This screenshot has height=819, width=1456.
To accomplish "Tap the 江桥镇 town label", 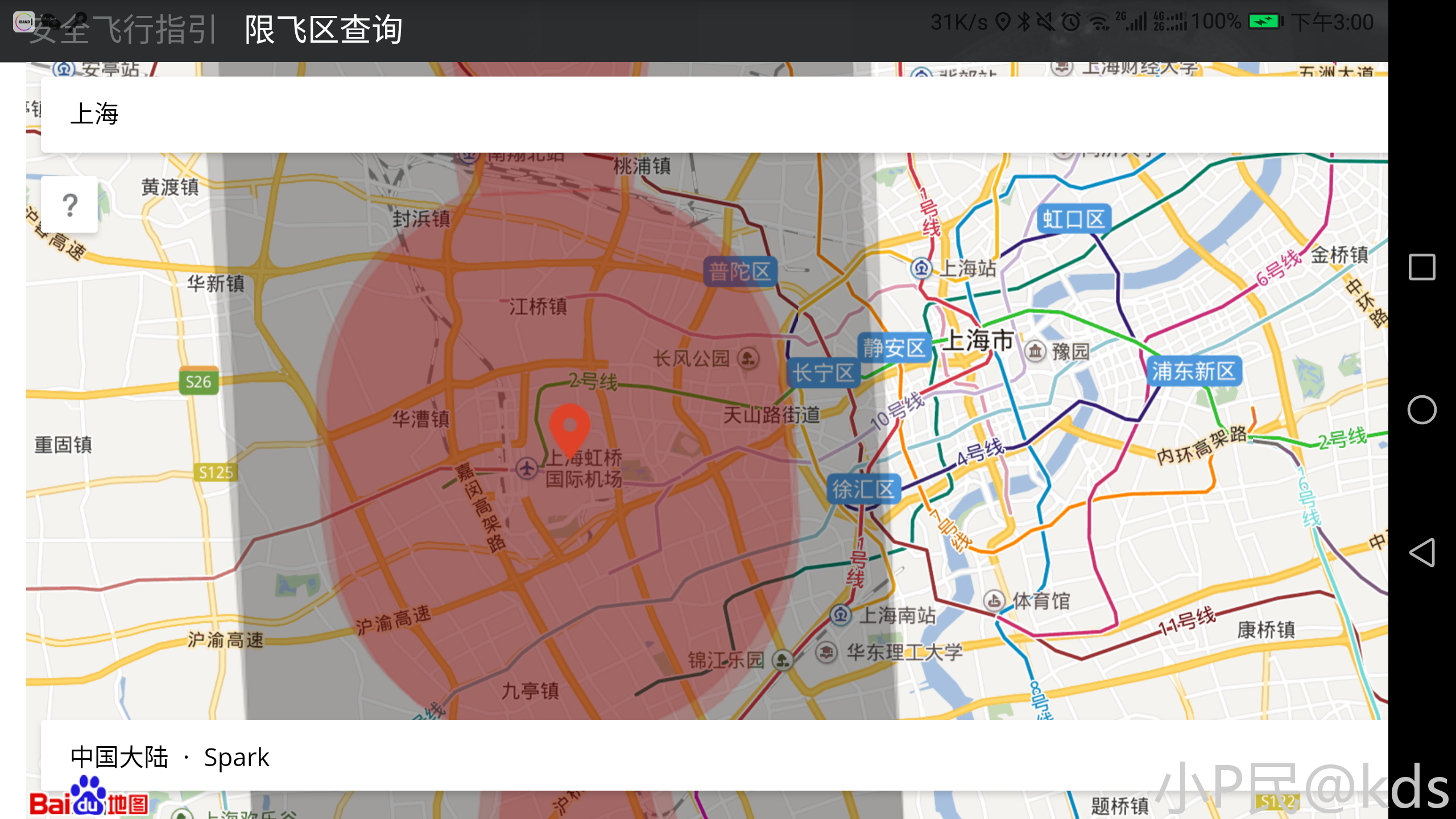I will (538, 307).
